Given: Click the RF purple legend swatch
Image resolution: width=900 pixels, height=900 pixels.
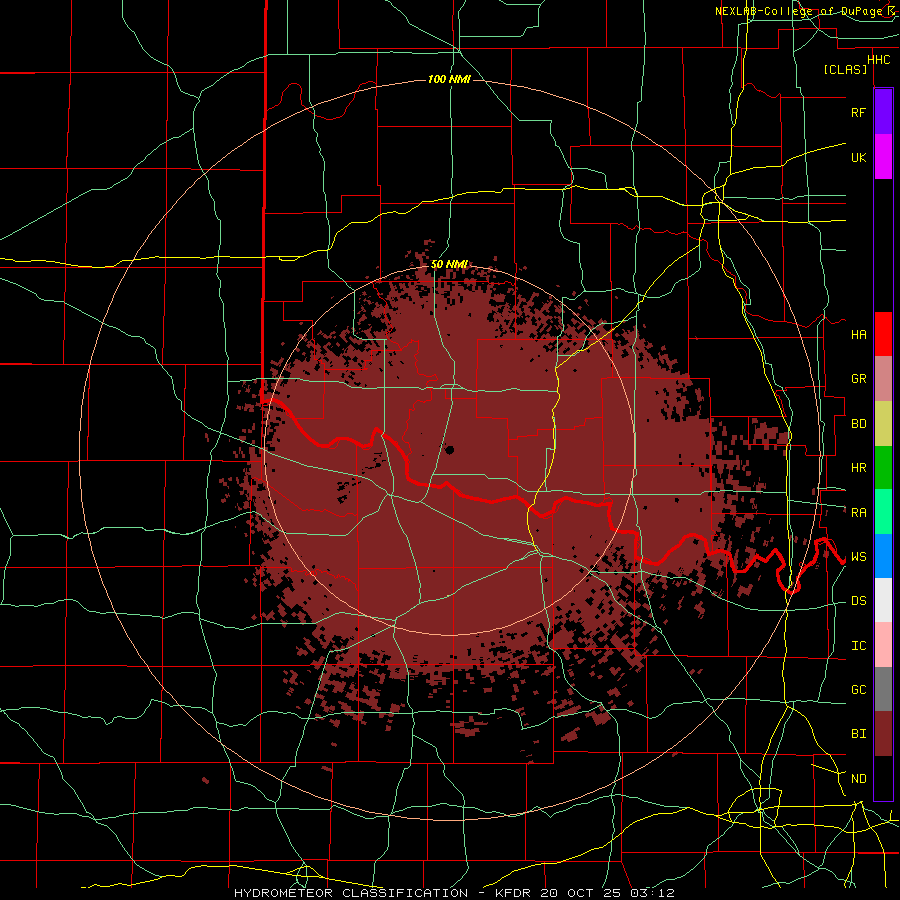Looking at the screenshot, I should pos(883,112).
